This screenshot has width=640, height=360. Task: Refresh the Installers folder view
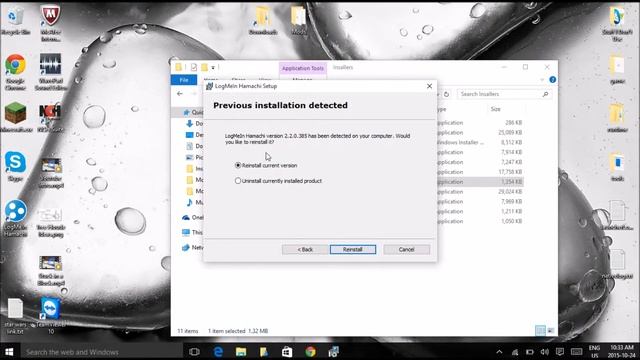(x=447, y=94)
